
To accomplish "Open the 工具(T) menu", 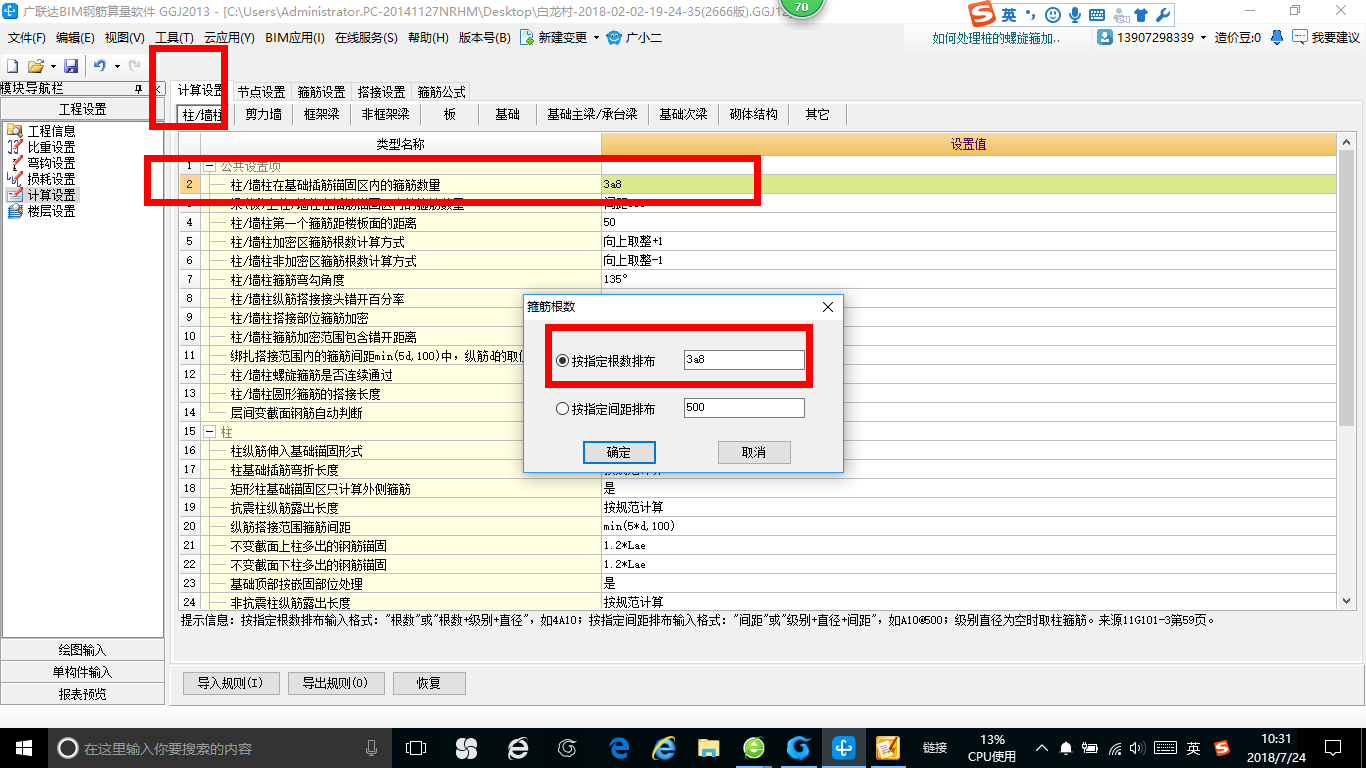I will click(174, 38).
